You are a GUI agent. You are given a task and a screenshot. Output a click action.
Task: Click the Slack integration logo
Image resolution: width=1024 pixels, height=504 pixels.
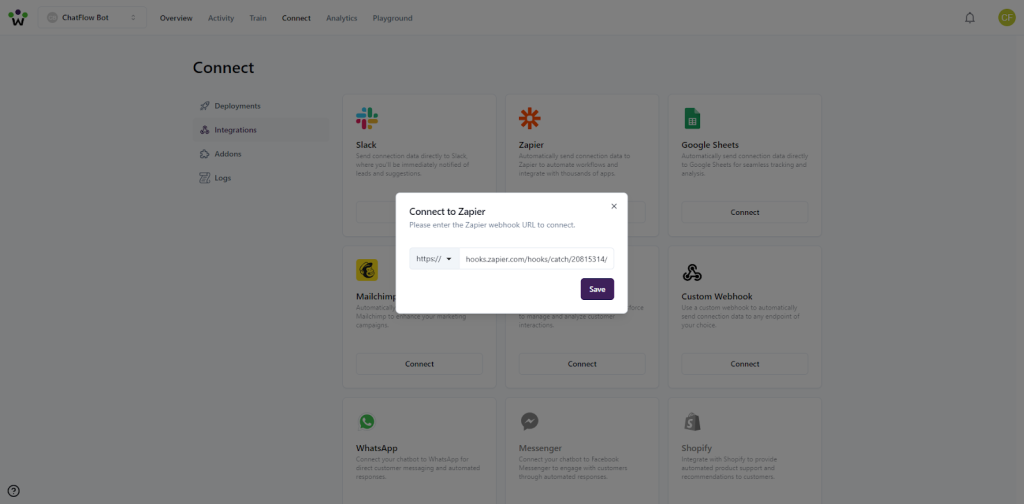pos(367,119)
